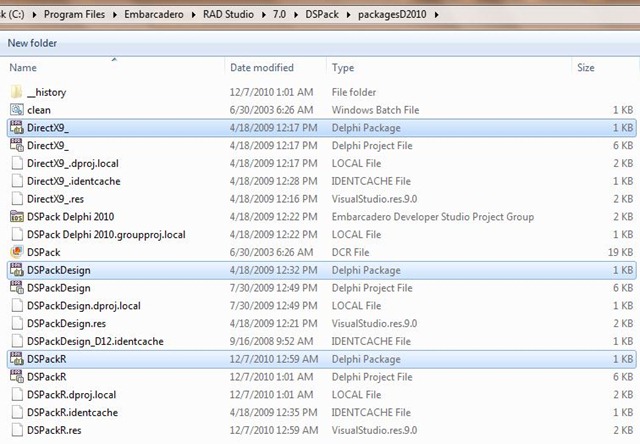This screenshot has width=640, height=444.
Task: Select DirectX9_ Delphi Project File icon
Action: [x=16, y=145]
